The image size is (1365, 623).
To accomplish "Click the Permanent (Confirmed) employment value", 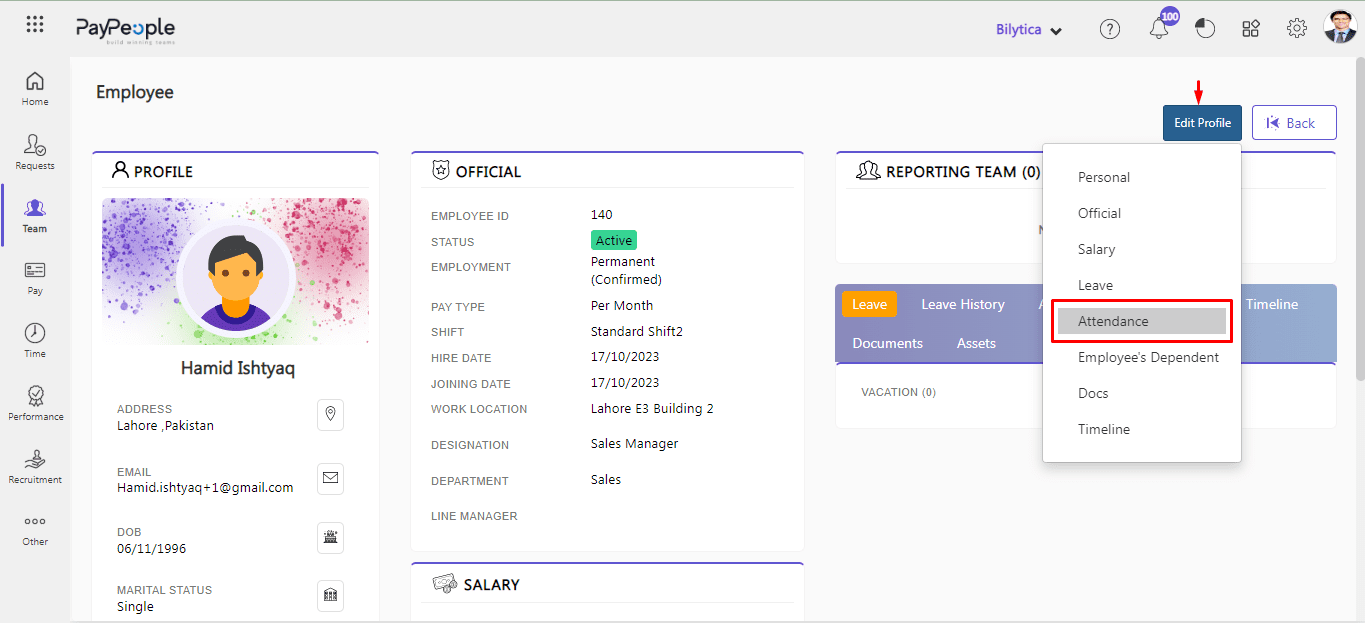I will click(626, 270).
